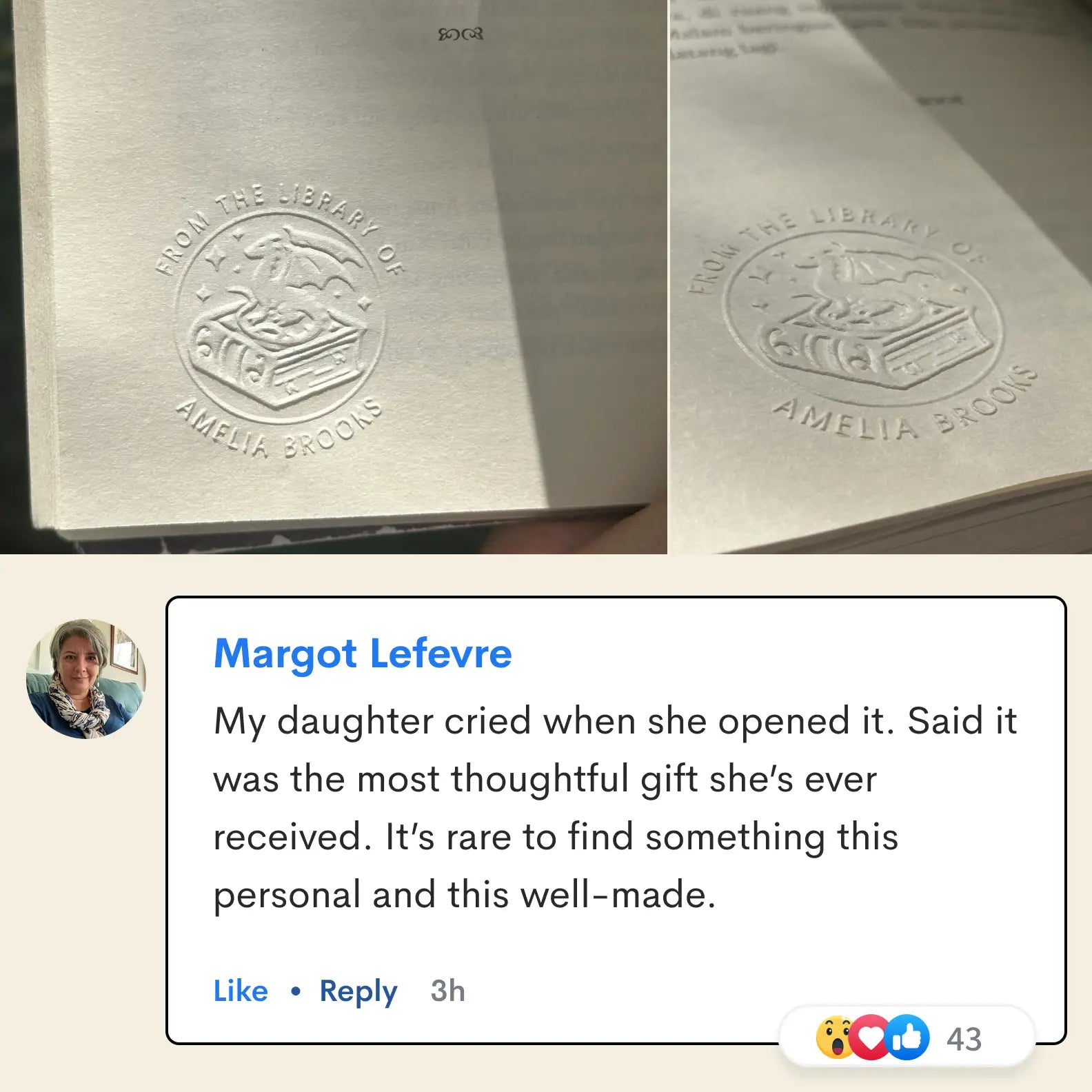Click the comment text about the daughter's gift
The height and width of the screenshot is (1092, 1092).
pyautogui.click(x=615, y=807)
